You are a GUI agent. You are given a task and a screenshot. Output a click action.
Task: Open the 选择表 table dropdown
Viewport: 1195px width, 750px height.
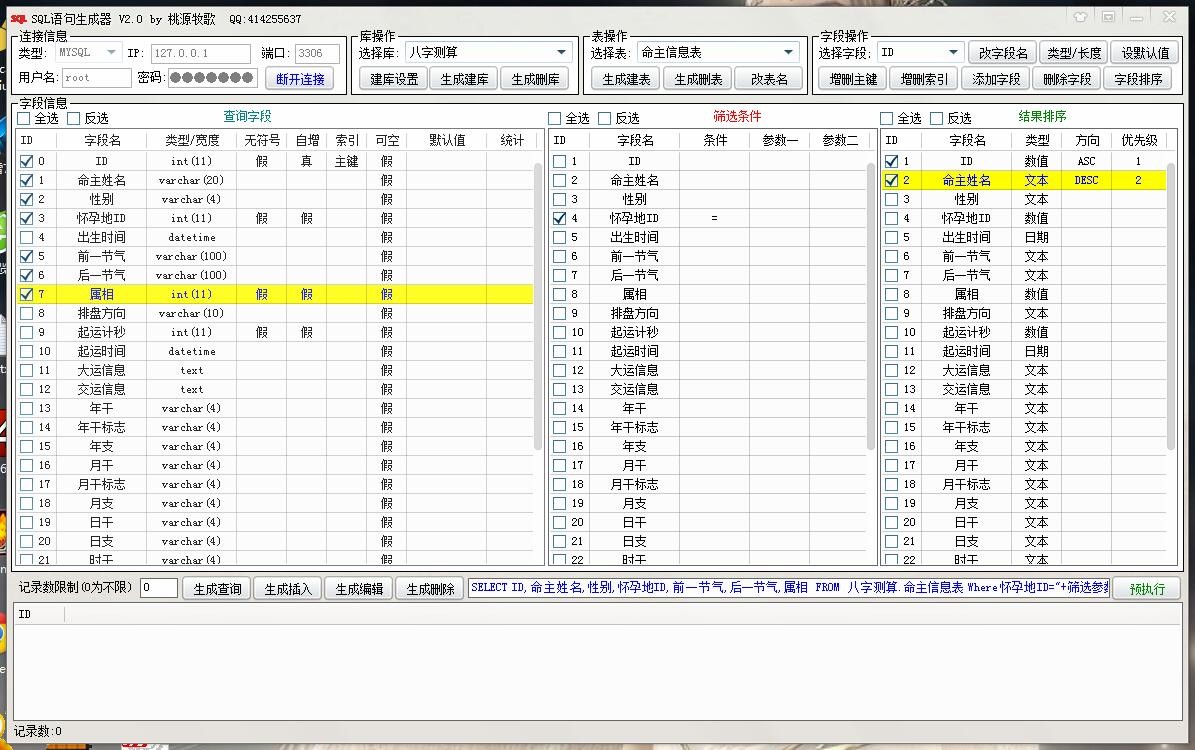click(x=788, y=53)
